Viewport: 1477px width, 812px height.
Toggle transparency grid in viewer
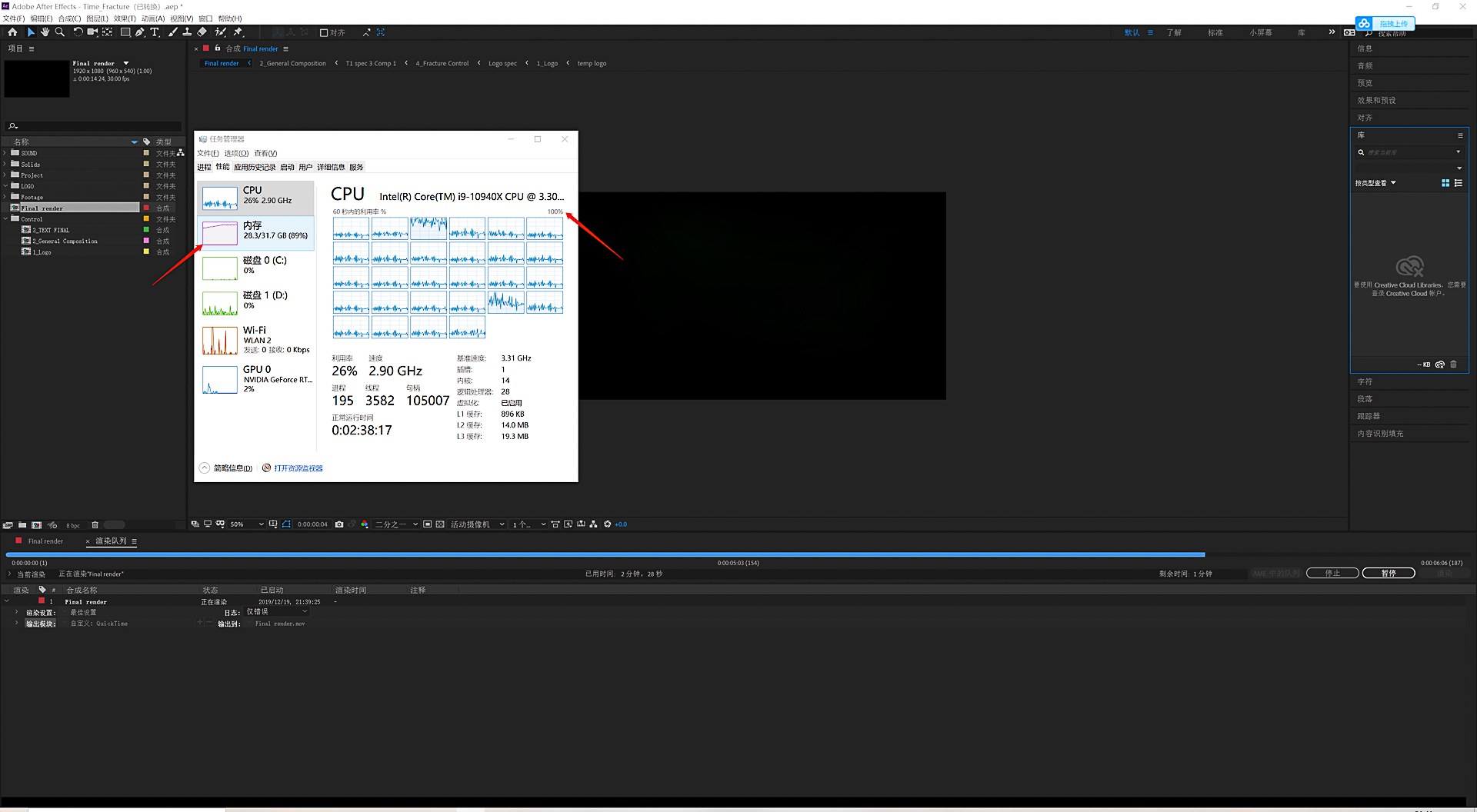tap(440, 524)
